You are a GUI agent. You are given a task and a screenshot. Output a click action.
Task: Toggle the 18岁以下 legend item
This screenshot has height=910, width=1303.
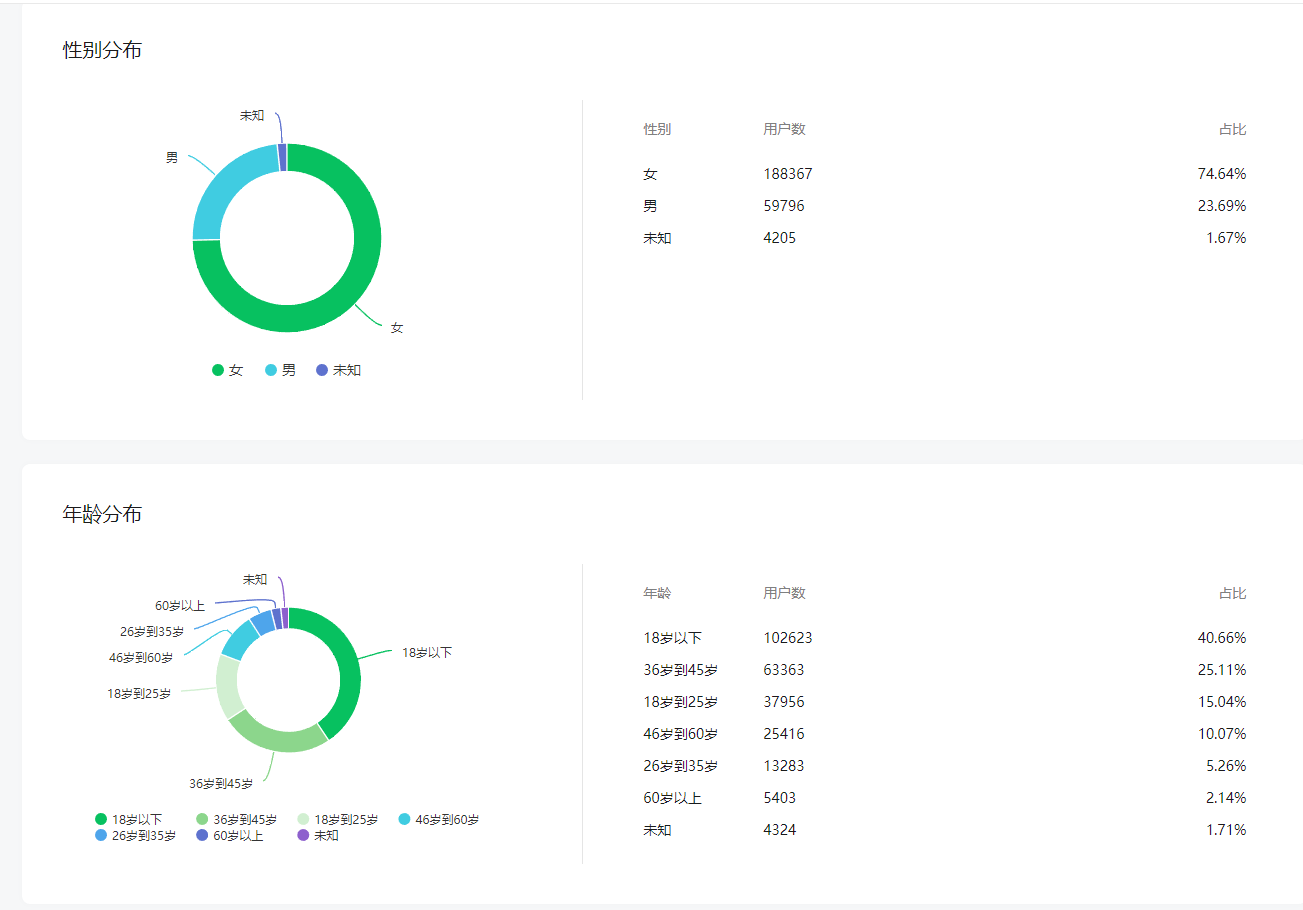click(x=128, y=820)
